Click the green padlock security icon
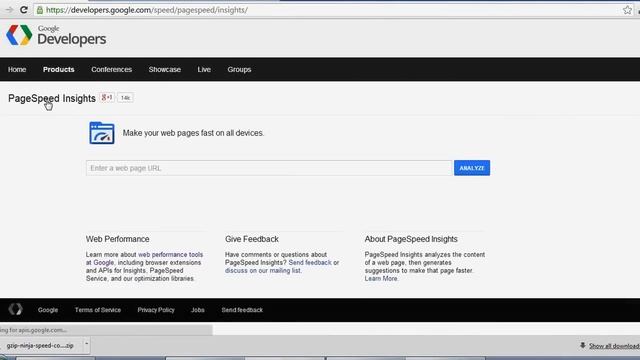This screenshot has height=360, width=640. (40, 10)
